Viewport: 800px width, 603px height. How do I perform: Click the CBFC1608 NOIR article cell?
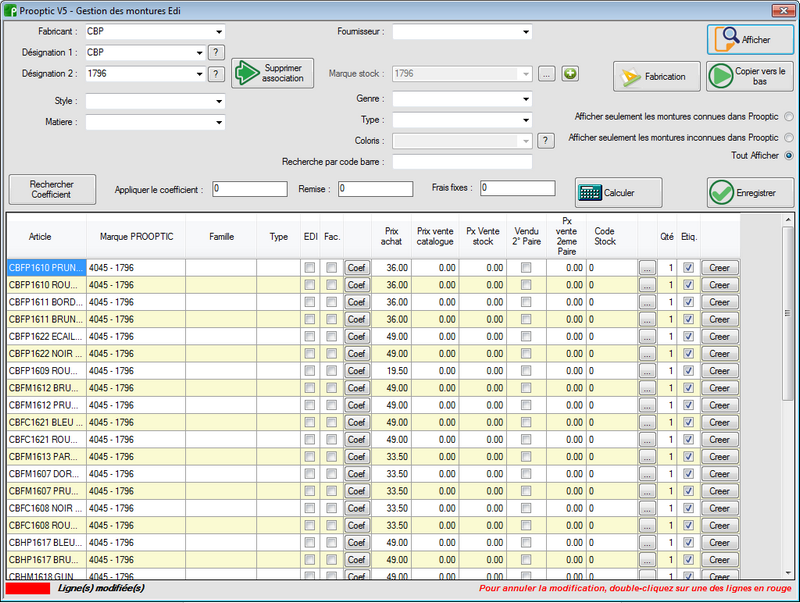[46, 508]
